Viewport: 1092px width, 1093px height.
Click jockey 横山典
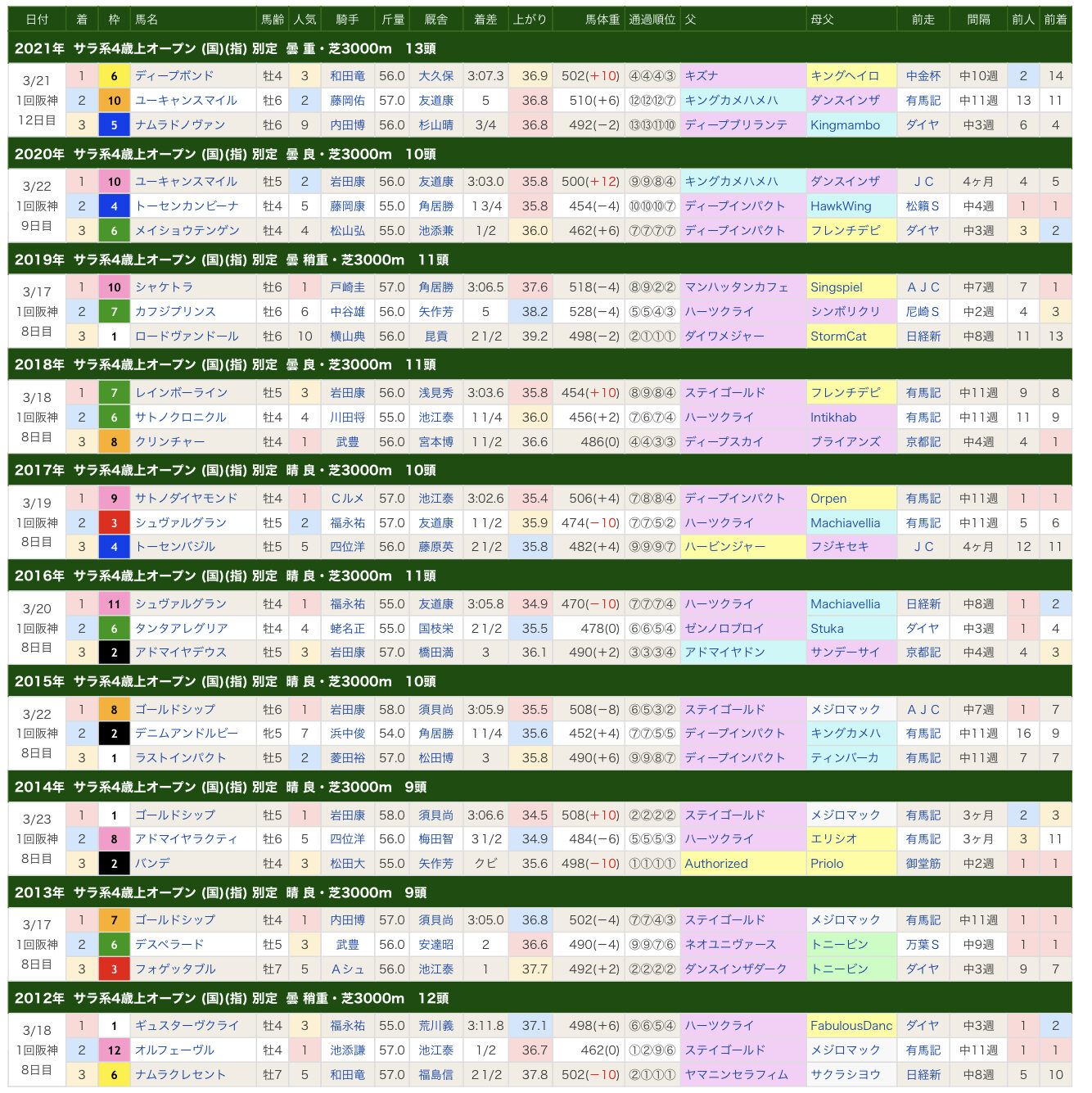348,336
